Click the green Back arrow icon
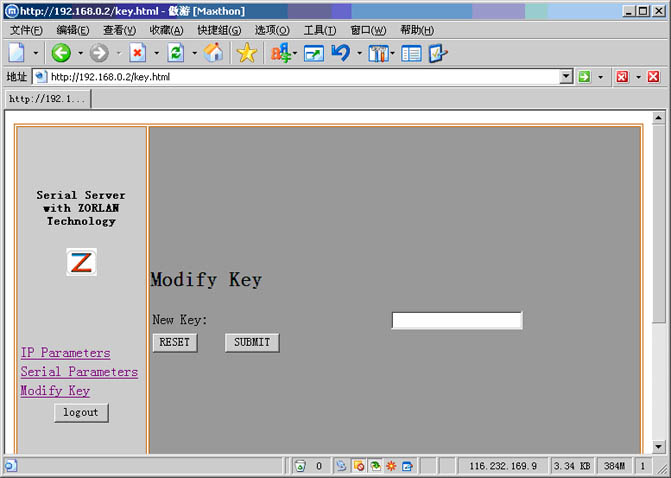The height and width of the screenshot is (478, 671). 61,53
